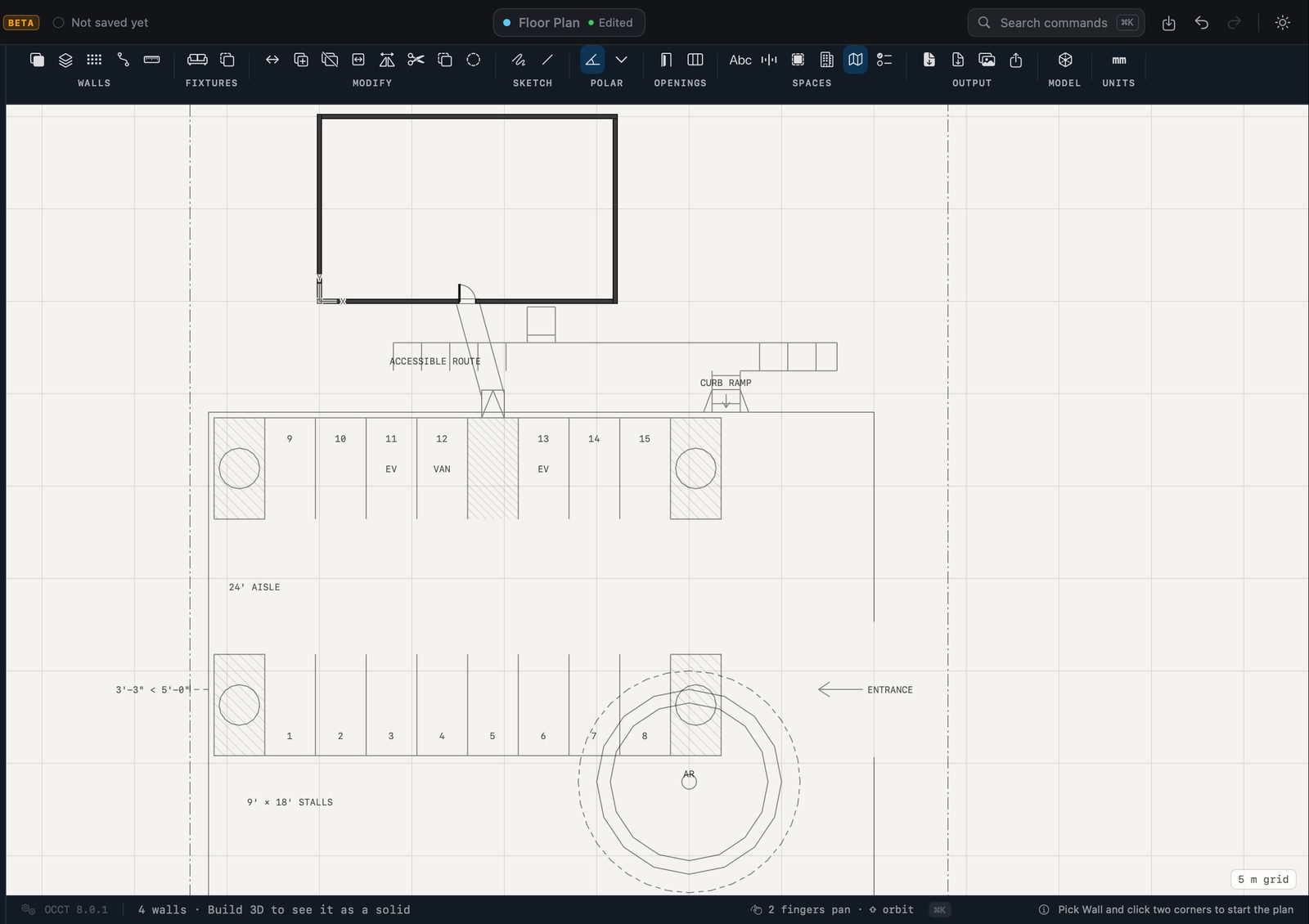
Task: Open the checklist icon in Spaces
Action: pos(884,60)
